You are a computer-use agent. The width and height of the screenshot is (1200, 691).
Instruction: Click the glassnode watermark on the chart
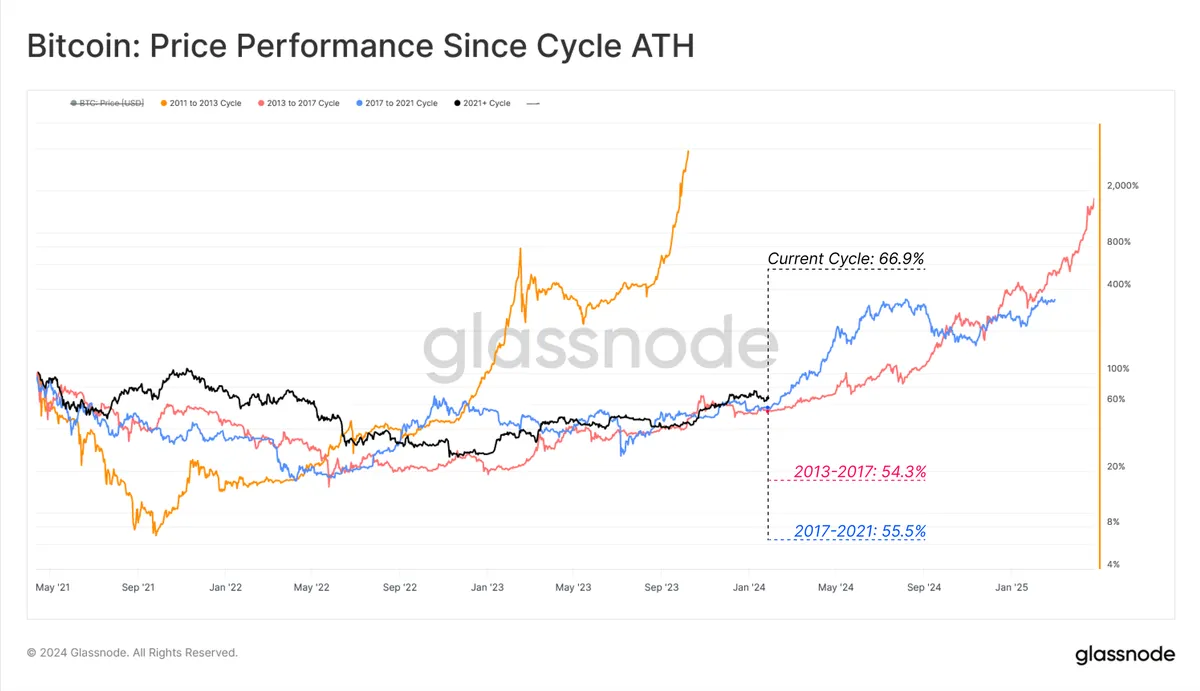click(600, 347)
